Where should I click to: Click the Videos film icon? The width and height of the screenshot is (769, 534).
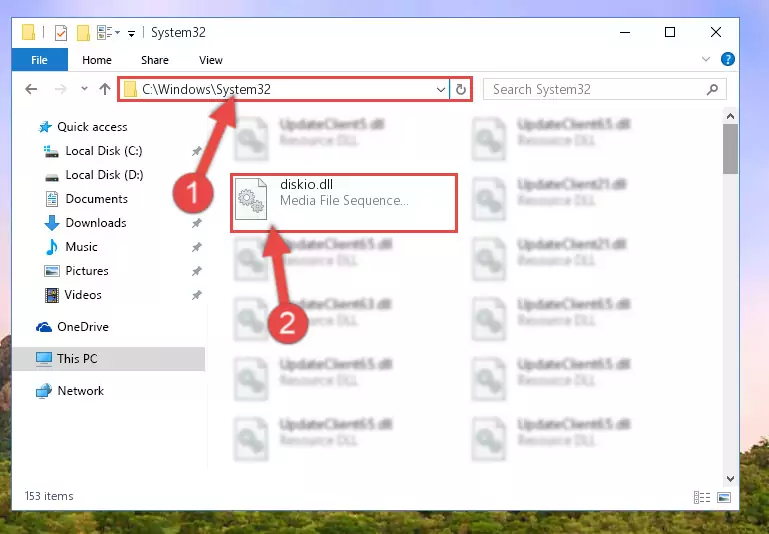pyautogui.click(x=51, y=295)
